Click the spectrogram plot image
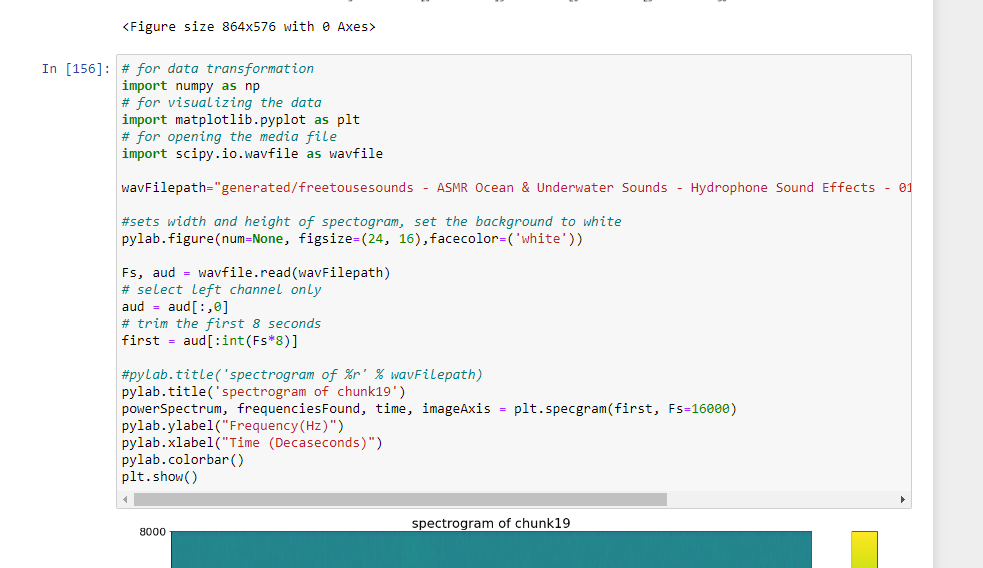The height and width of the screenshot is (568, 983). (x=492, y=550)
